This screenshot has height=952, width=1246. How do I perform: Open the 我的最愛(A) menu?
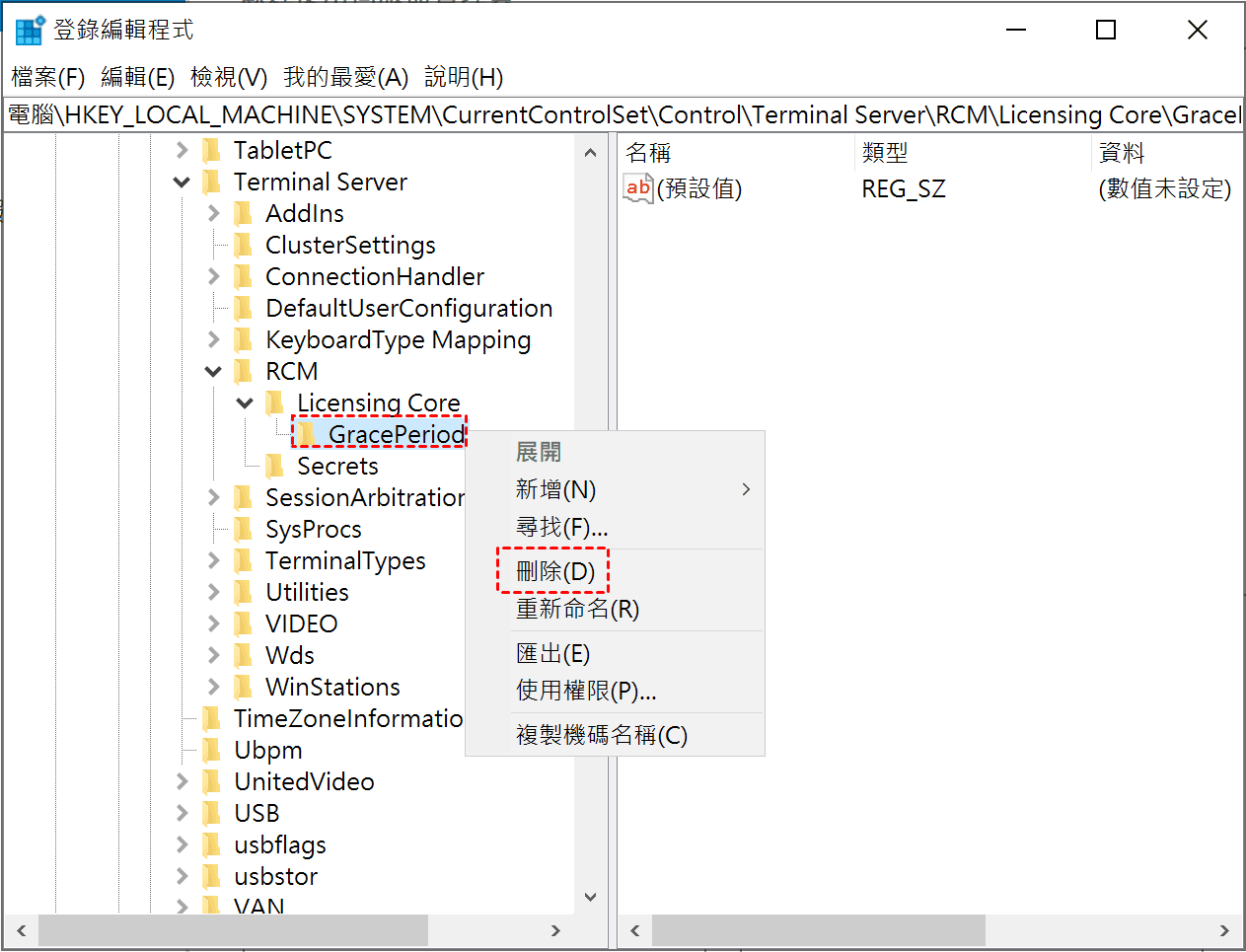coord(346,77)
